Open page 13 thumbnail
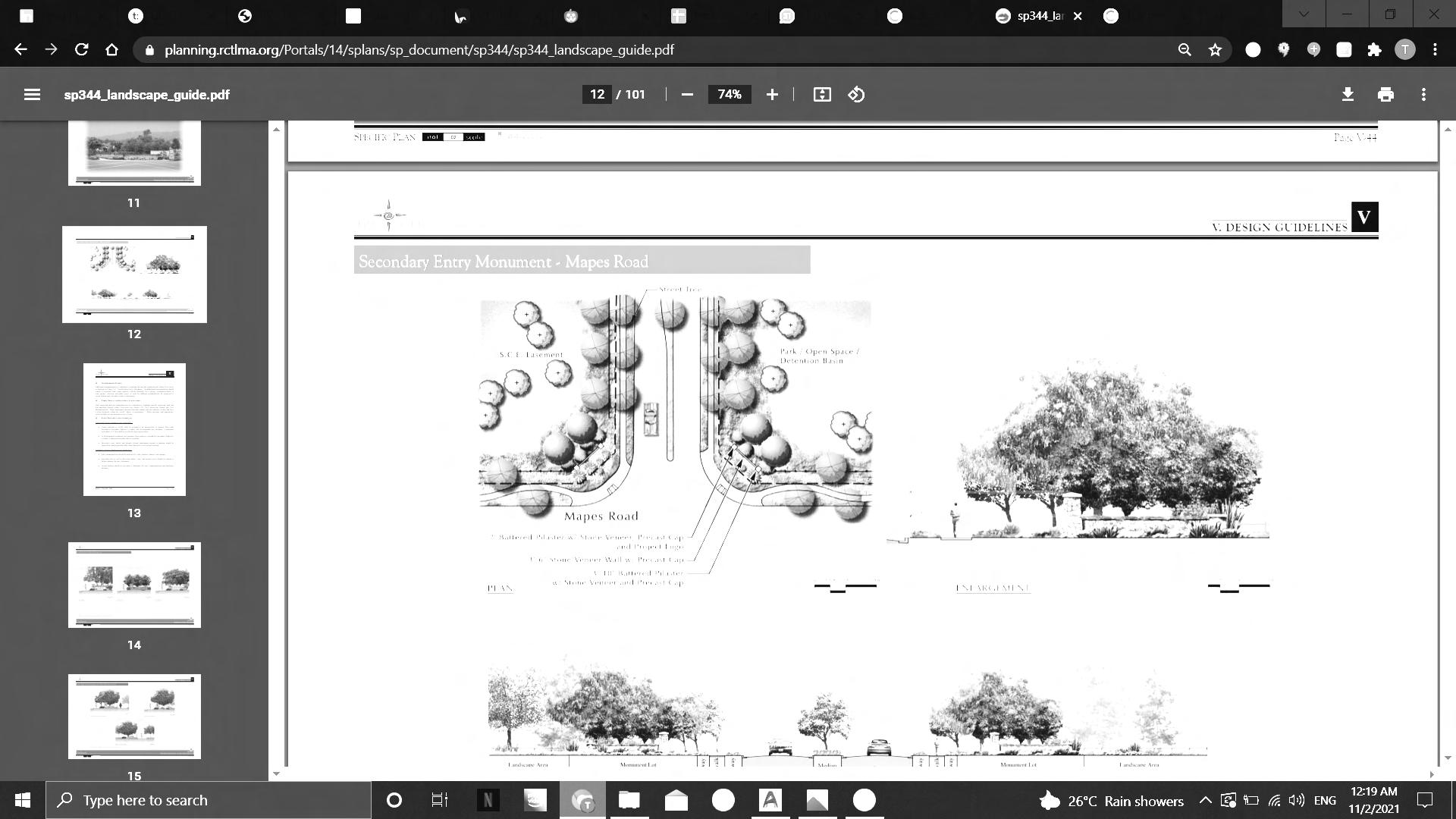Screen dimensions: 1456x819 pyautogui.click(x=134, y=429)
